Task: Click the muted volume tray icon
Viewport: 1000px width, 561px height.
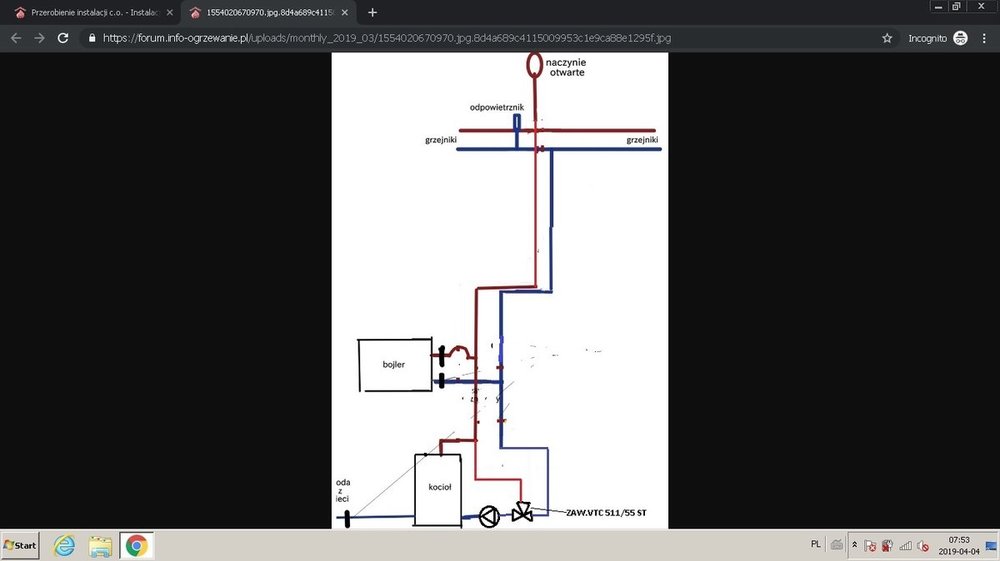Action: (923, 547)
